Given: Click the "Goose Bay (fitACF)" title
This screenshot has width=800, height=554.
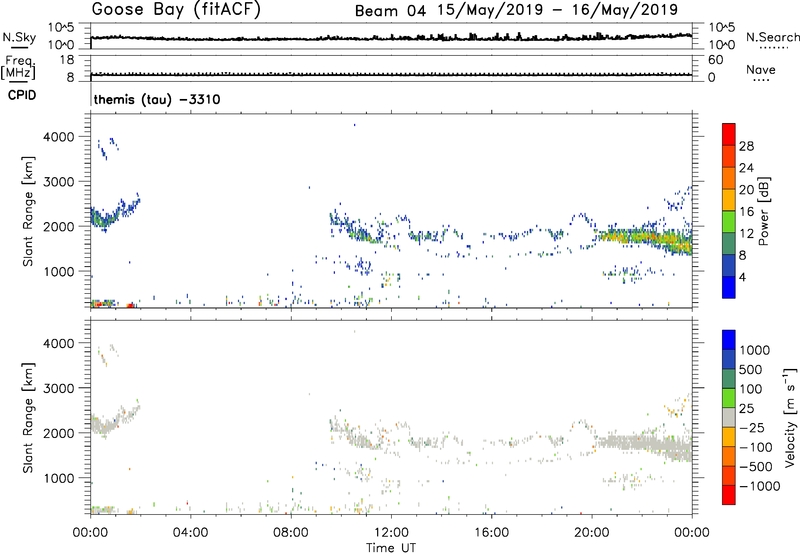Looking at the screenshot, I should (176, 9).
